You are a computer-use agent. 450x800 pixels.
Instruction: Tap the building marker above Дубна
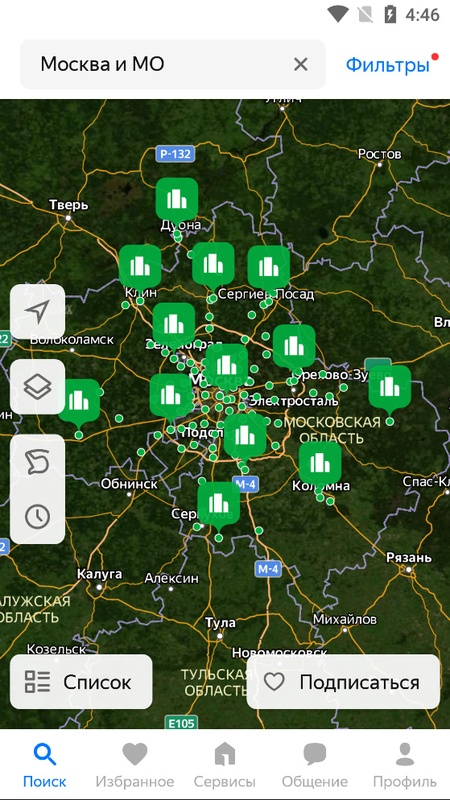(177, 199)
